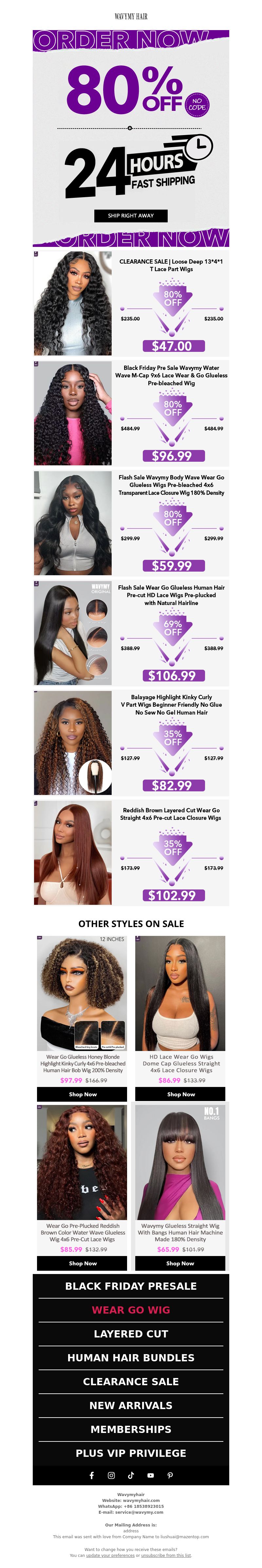Open the WEAR GO WIG menu item
Viewport: 262px width, 1568px height.
click(x=131, y=1327)
